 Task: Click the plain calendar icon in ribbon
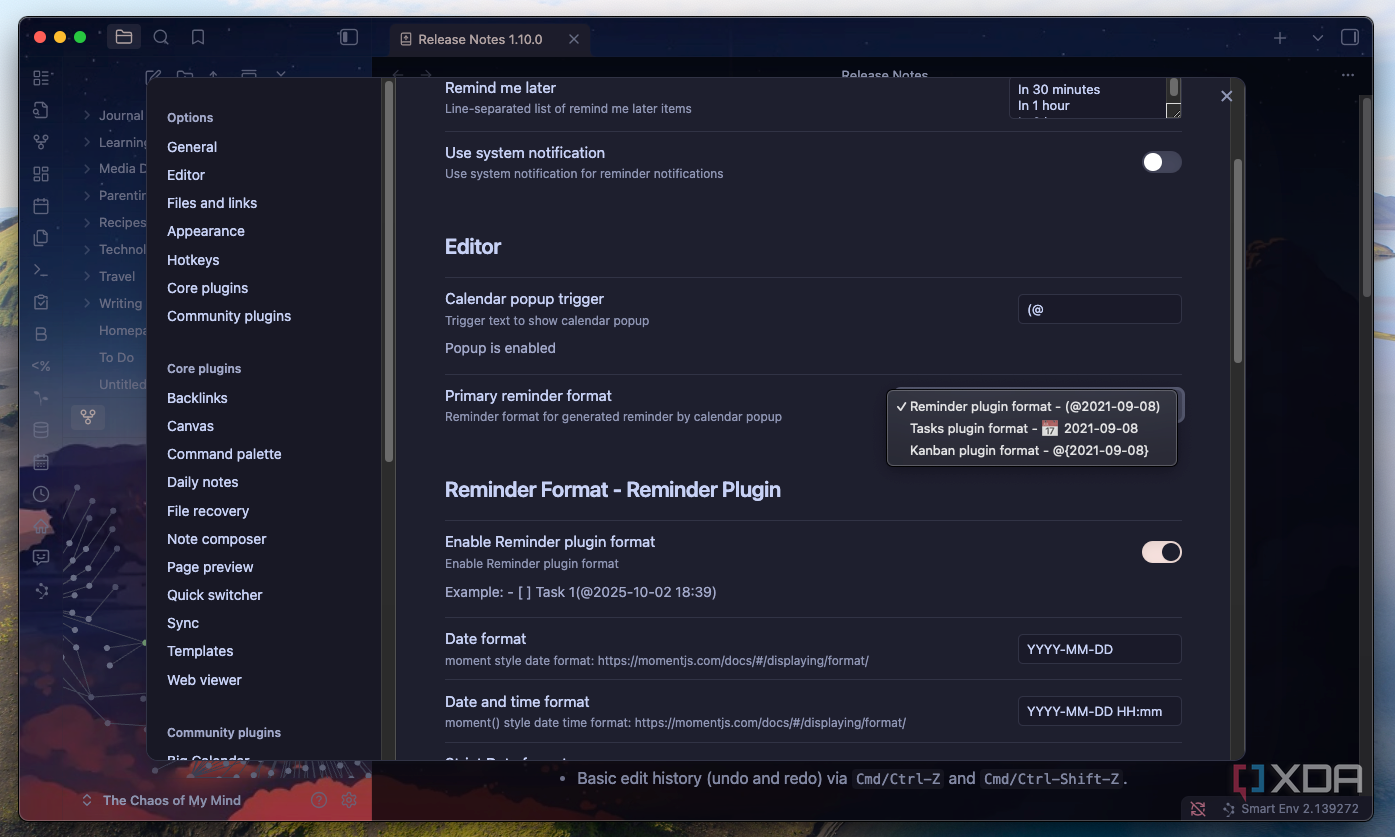41,206
